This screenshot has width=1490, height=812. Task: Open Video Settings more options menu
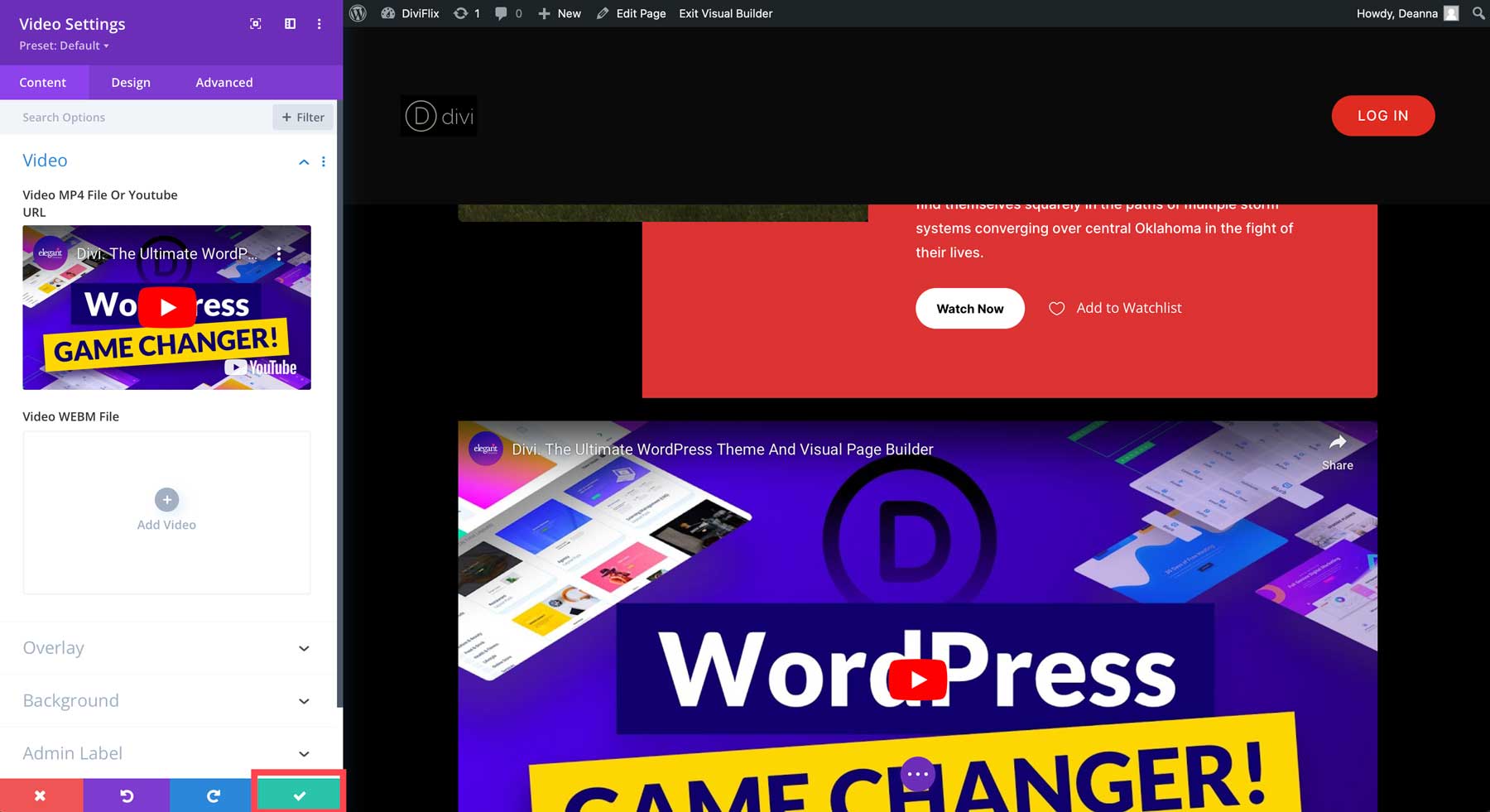[319, 24]
